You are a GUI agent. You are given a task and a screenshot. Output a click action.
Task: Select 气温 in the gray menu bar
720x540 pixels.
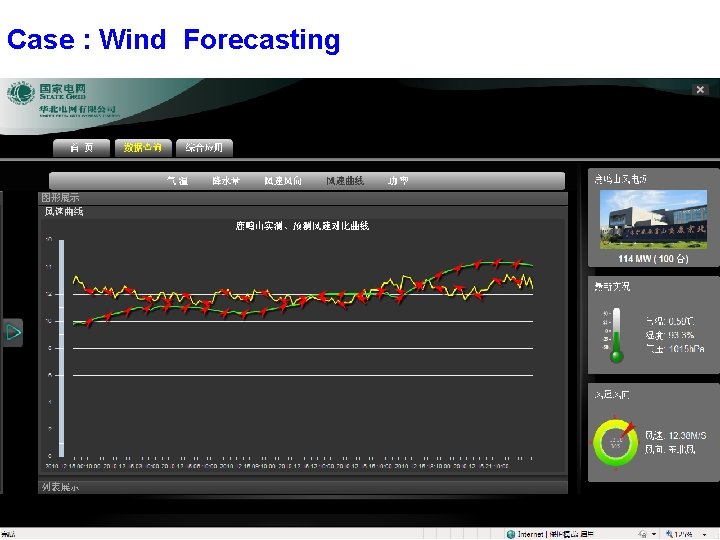click(177, 181)
